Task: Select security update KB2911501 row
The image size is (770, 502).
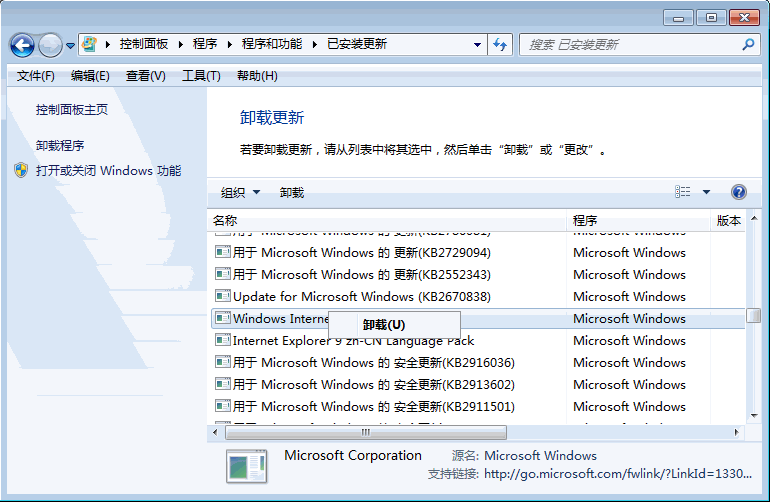Action: [479, 407]
